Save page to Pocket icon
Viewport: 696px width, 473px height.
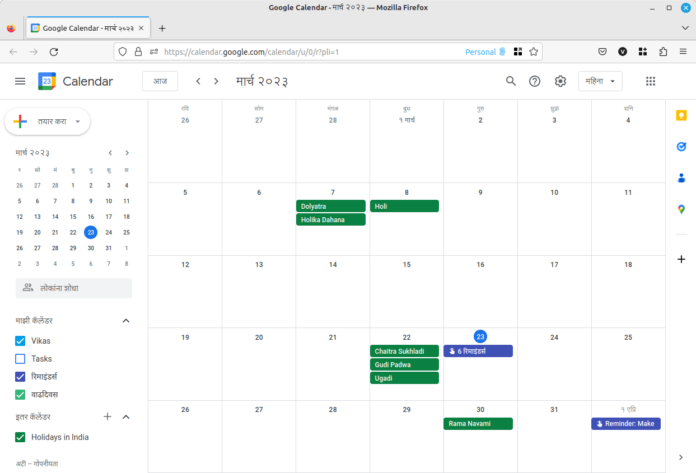(x=602, y=52)
